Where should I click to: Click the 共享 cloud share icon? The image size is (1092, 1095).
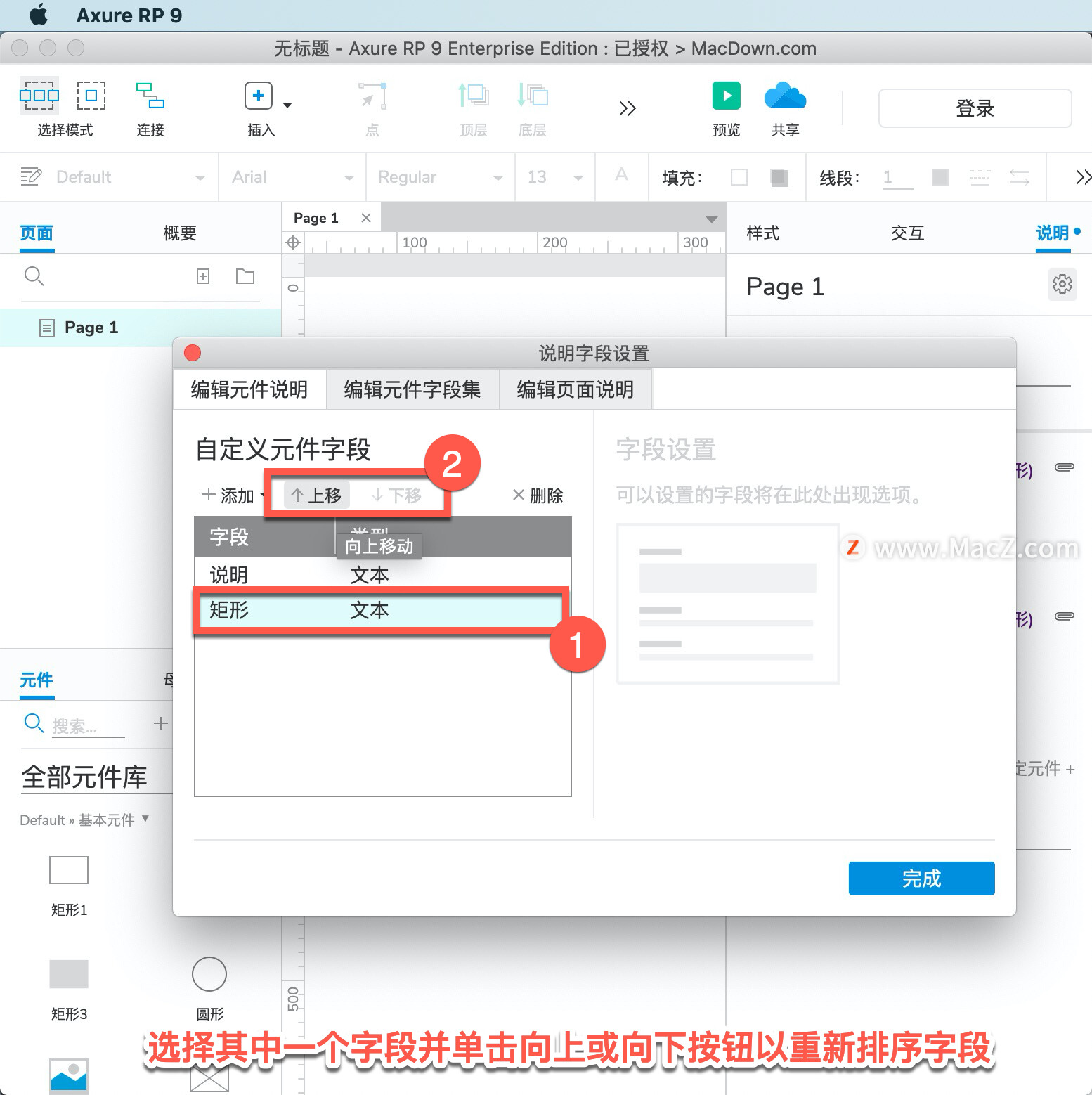[x=785, y=96]
